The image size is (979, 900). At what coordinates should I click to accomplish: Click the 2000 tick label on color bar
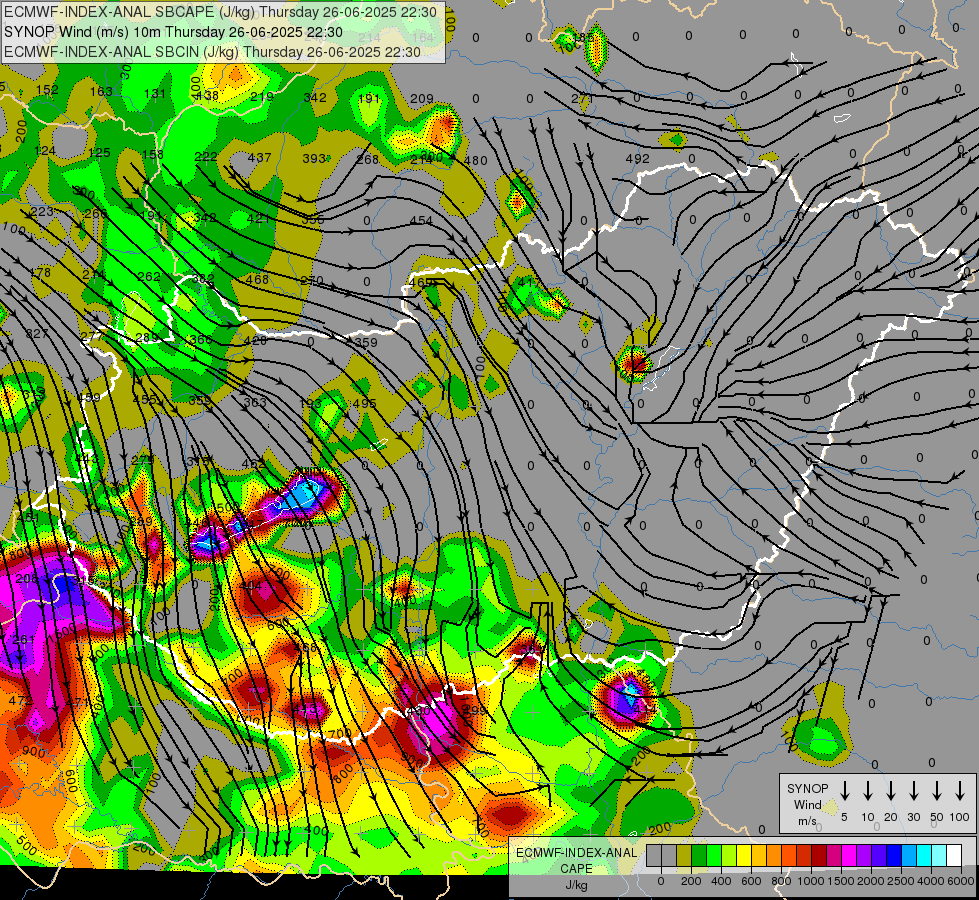click(871, 881)
